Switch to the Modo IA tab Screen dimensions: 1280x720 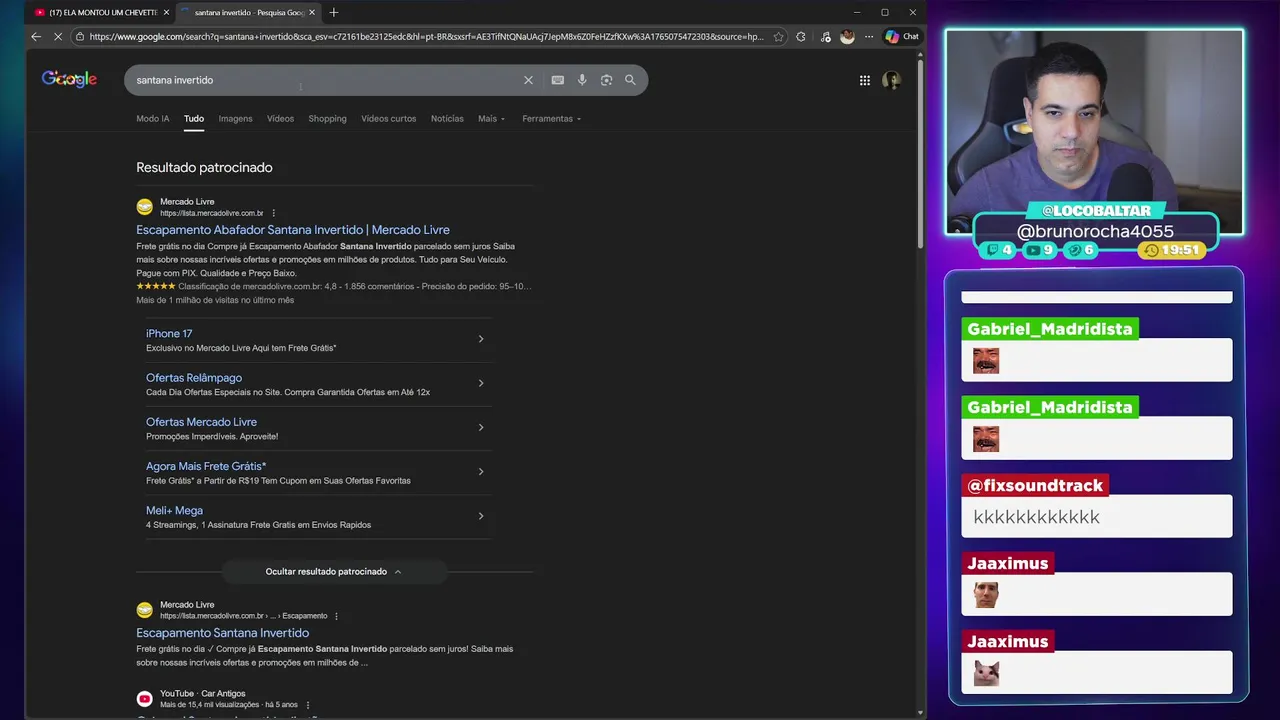153,118
